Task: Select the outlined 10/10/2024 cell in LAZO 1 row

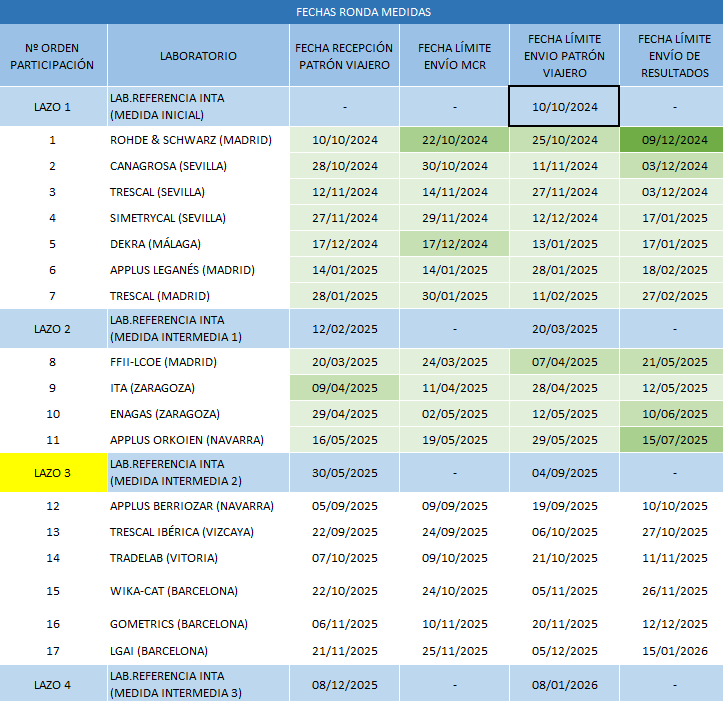Action: [x=564, y=107]
